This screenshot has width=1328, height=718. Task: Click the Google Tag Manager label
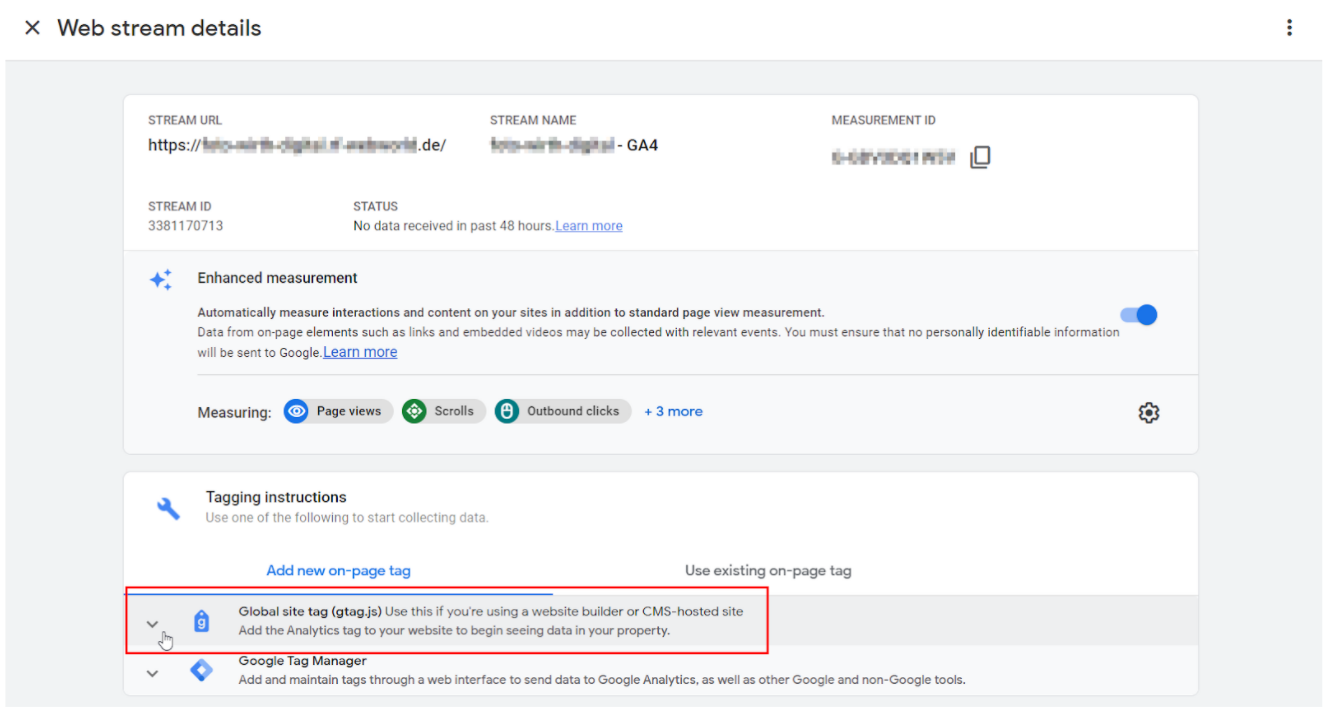[x=302, y=661]
